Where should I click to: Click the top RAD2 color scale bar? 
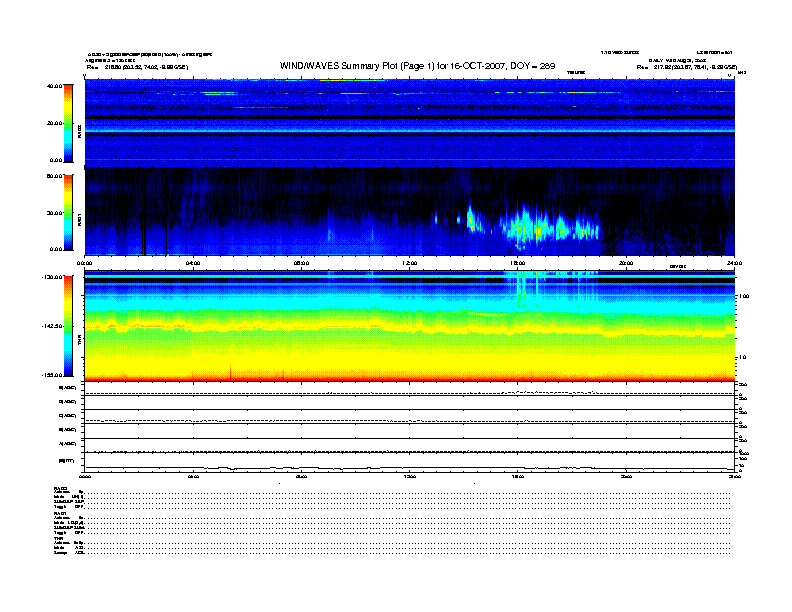pyautogui.click(x=68, y=123)
